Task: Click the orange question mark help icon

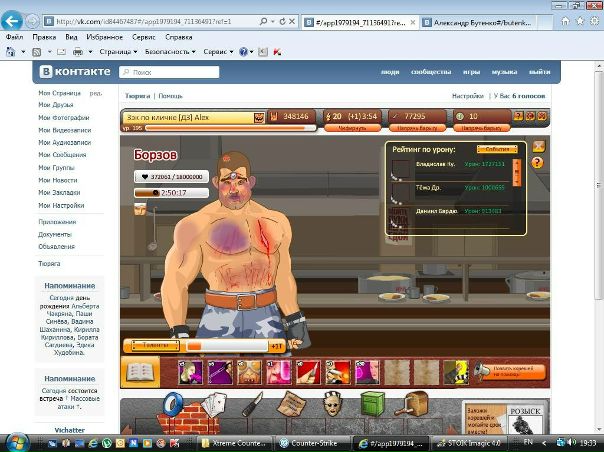Action: click(x=538, y=163)
